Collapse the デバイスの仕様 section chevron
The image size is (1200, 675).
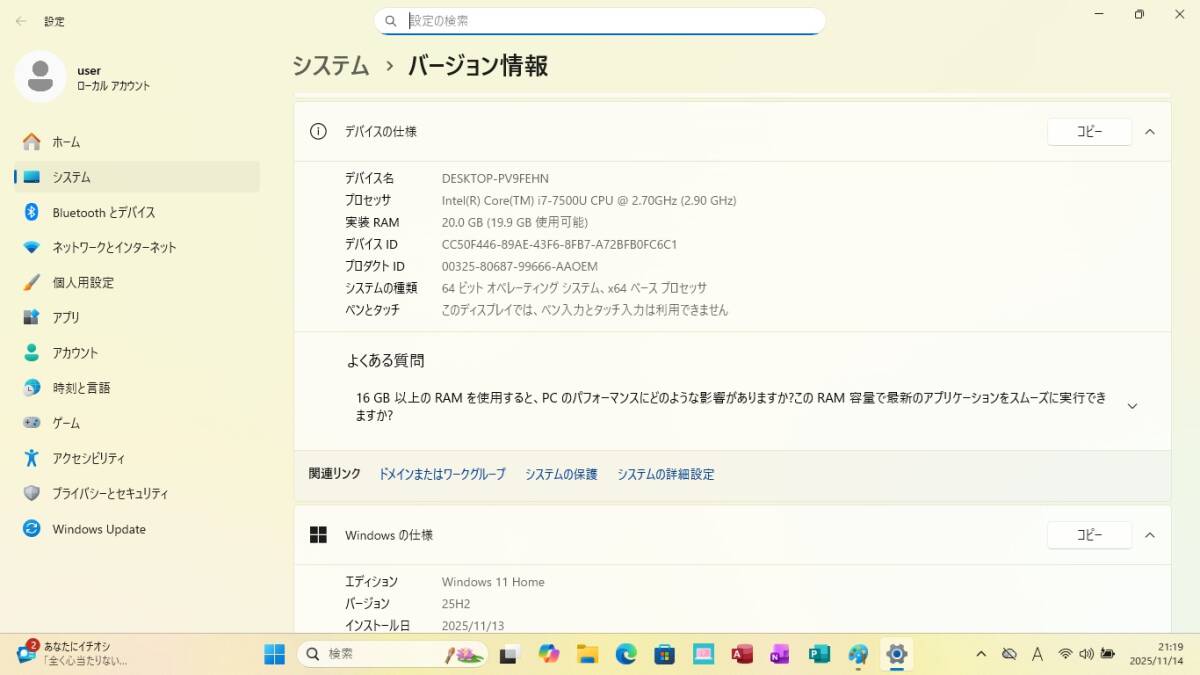[x=1150, y=132]
